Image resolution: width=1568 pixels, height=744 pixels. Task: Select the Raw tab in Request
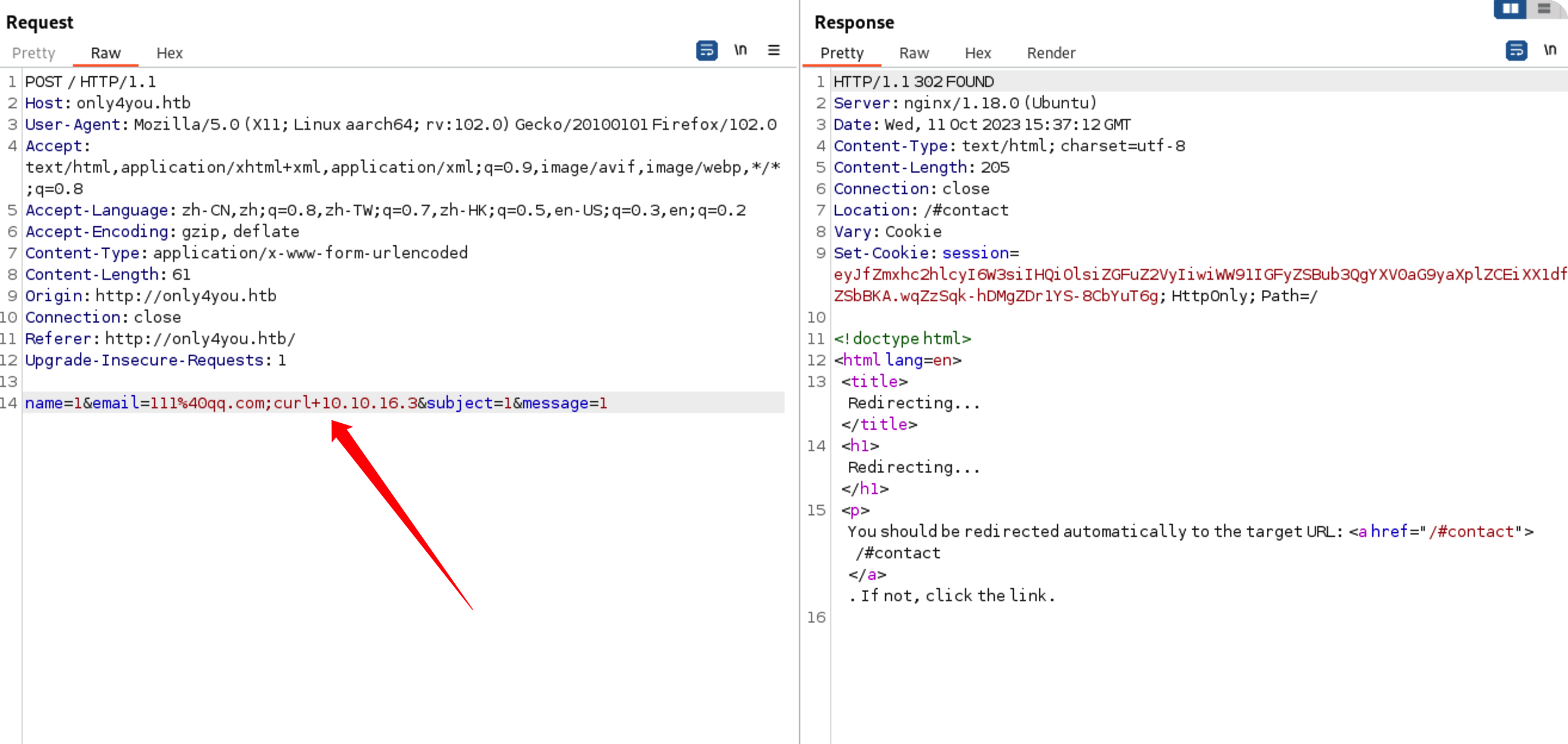[x=105, y=53]
